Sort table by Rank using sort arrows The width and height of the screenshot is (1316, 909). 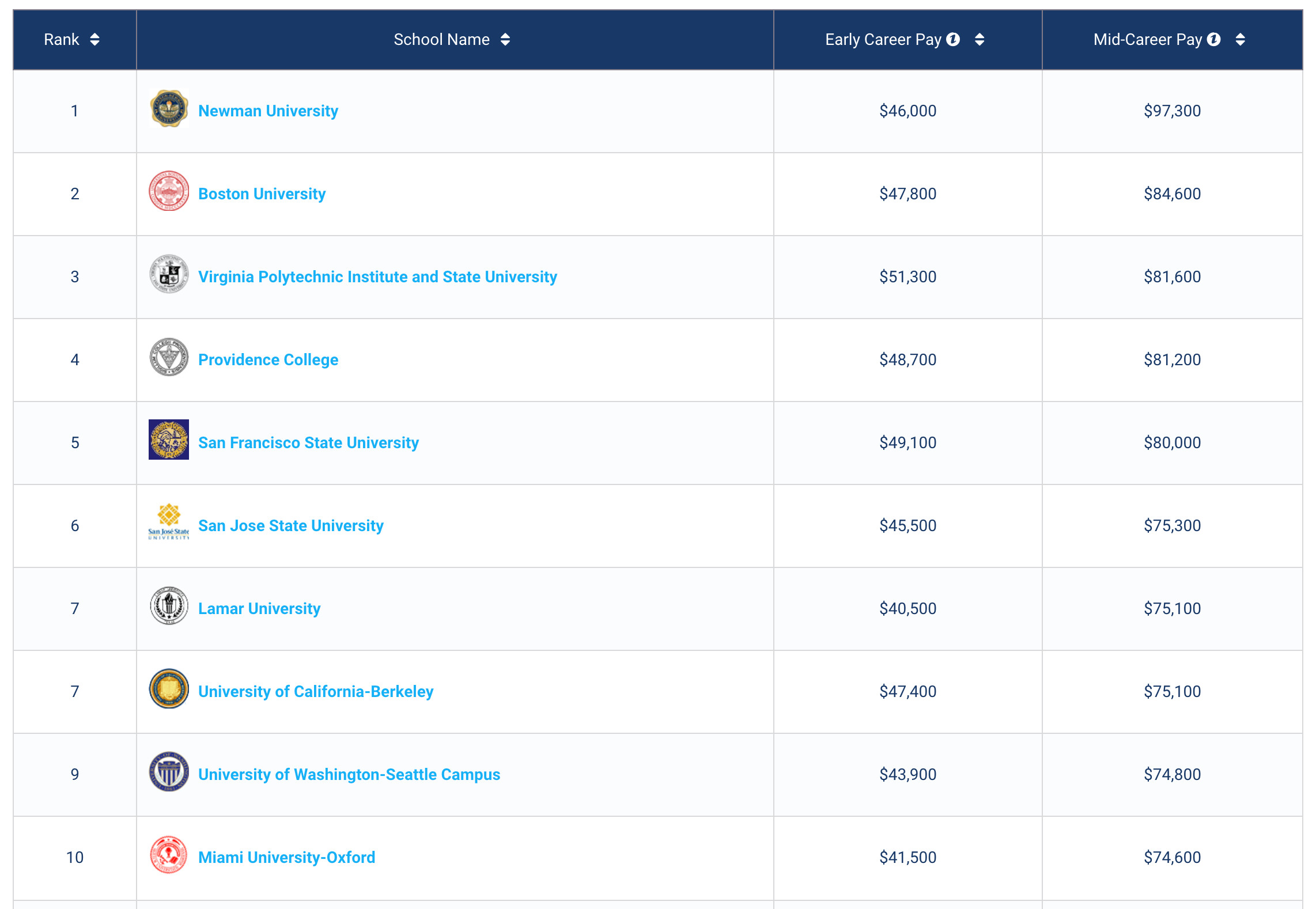pyautogui.click(x=95, y=40)
